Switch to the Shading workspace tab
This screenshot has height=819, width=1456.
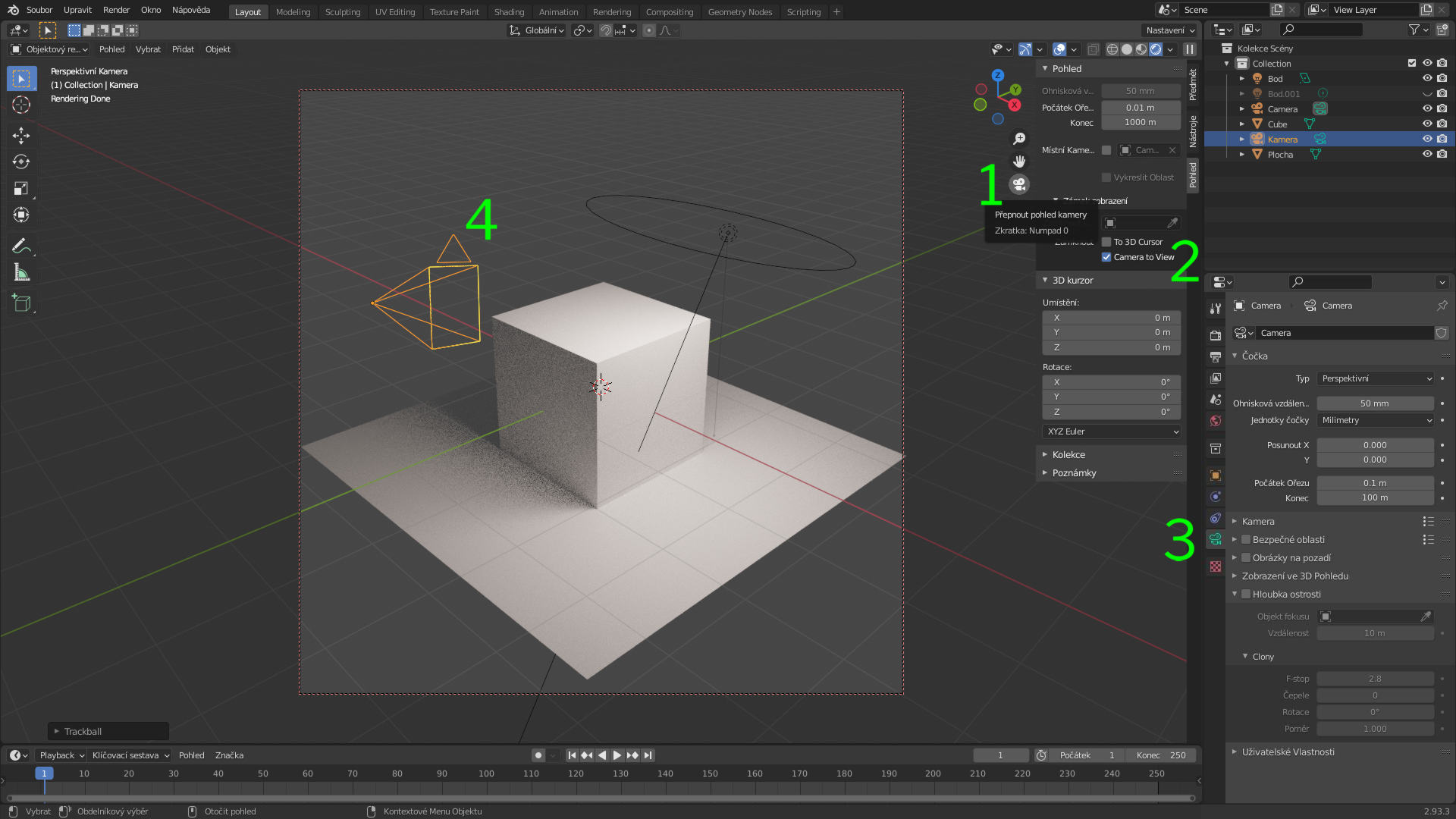[509, 12]
